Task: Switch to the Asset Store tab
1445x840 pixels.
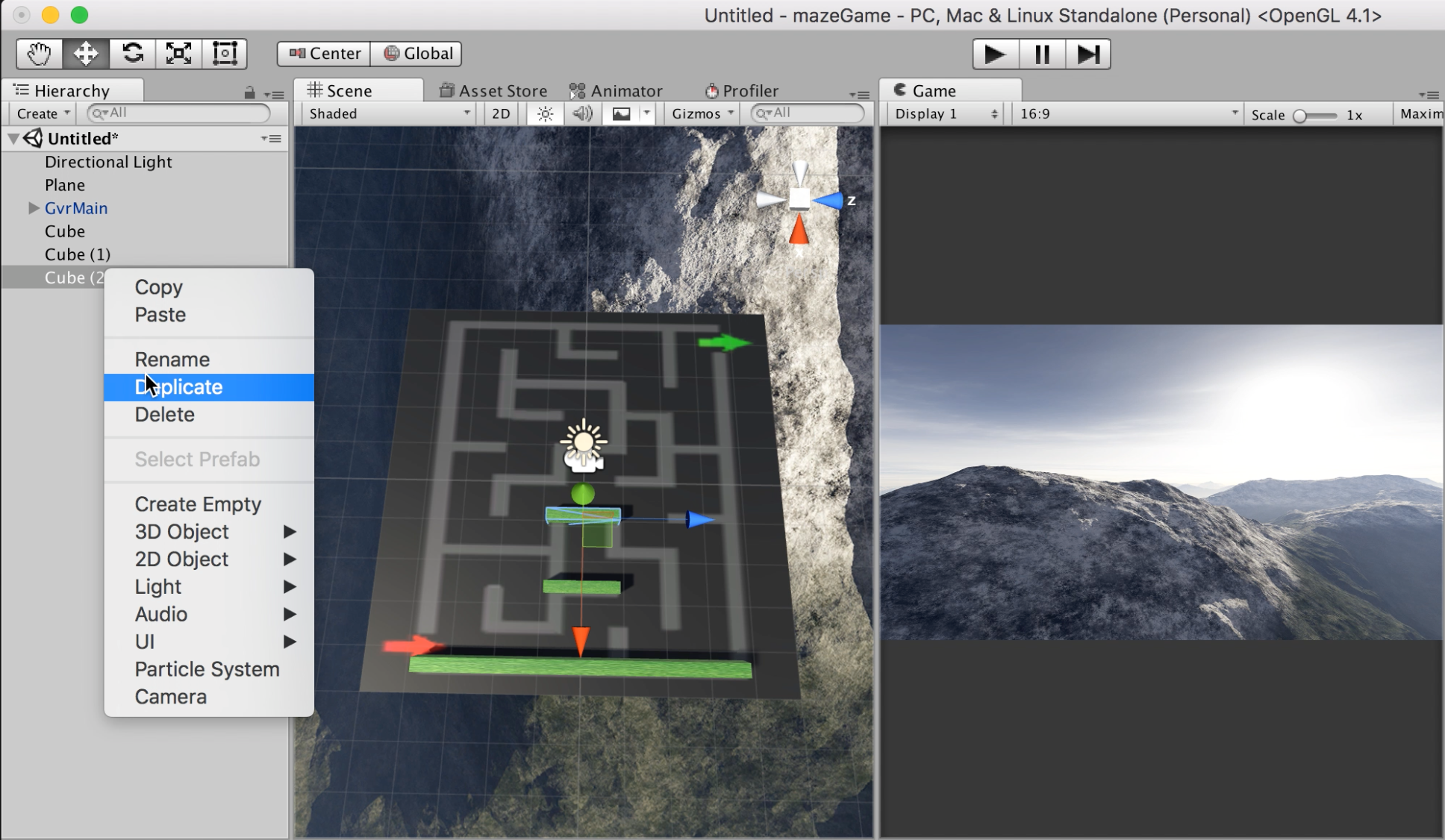Action: [493, 91]
